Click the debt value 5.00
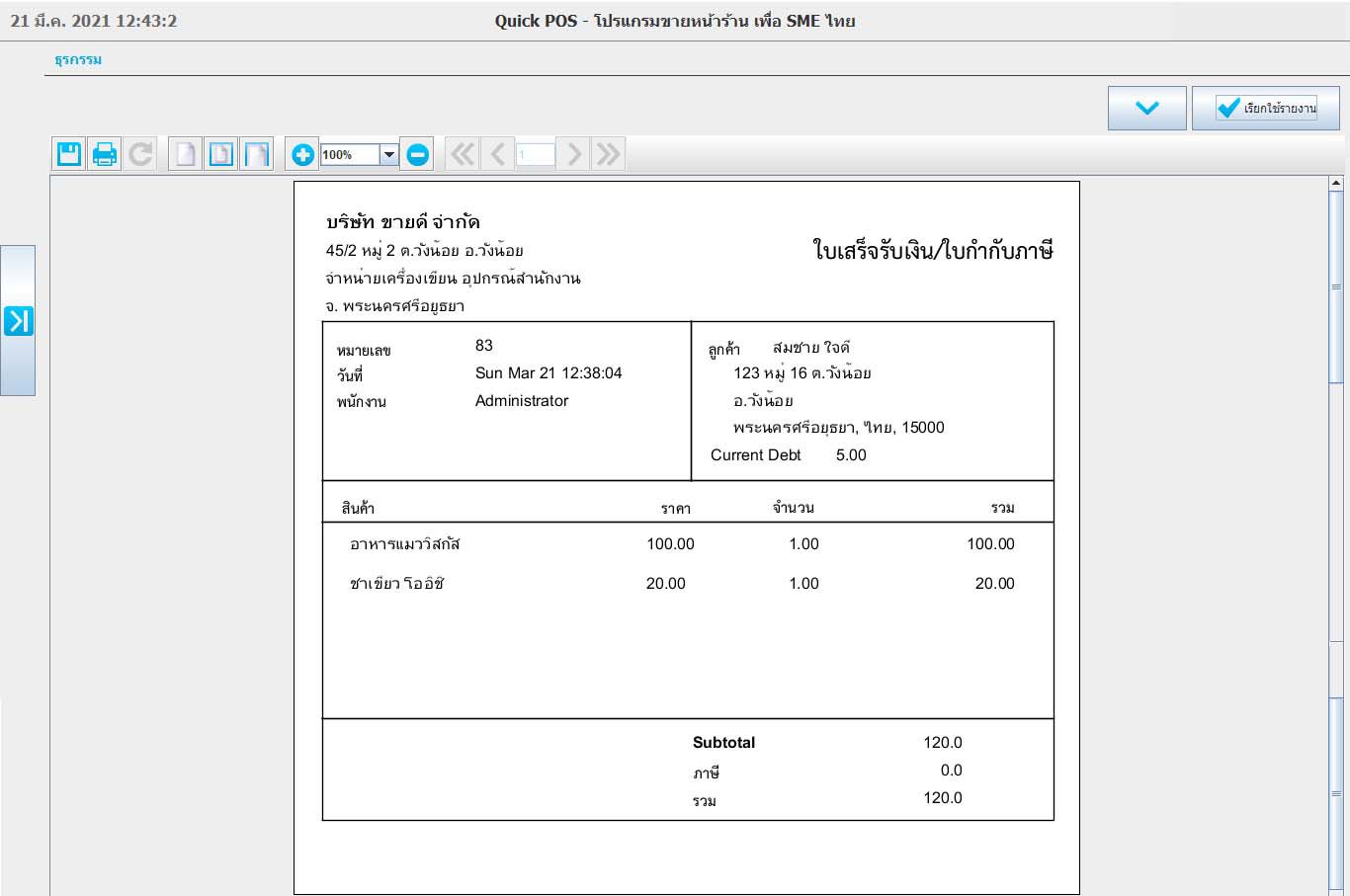This screenshot has height=896, width=1350. [x=851, y=455]
